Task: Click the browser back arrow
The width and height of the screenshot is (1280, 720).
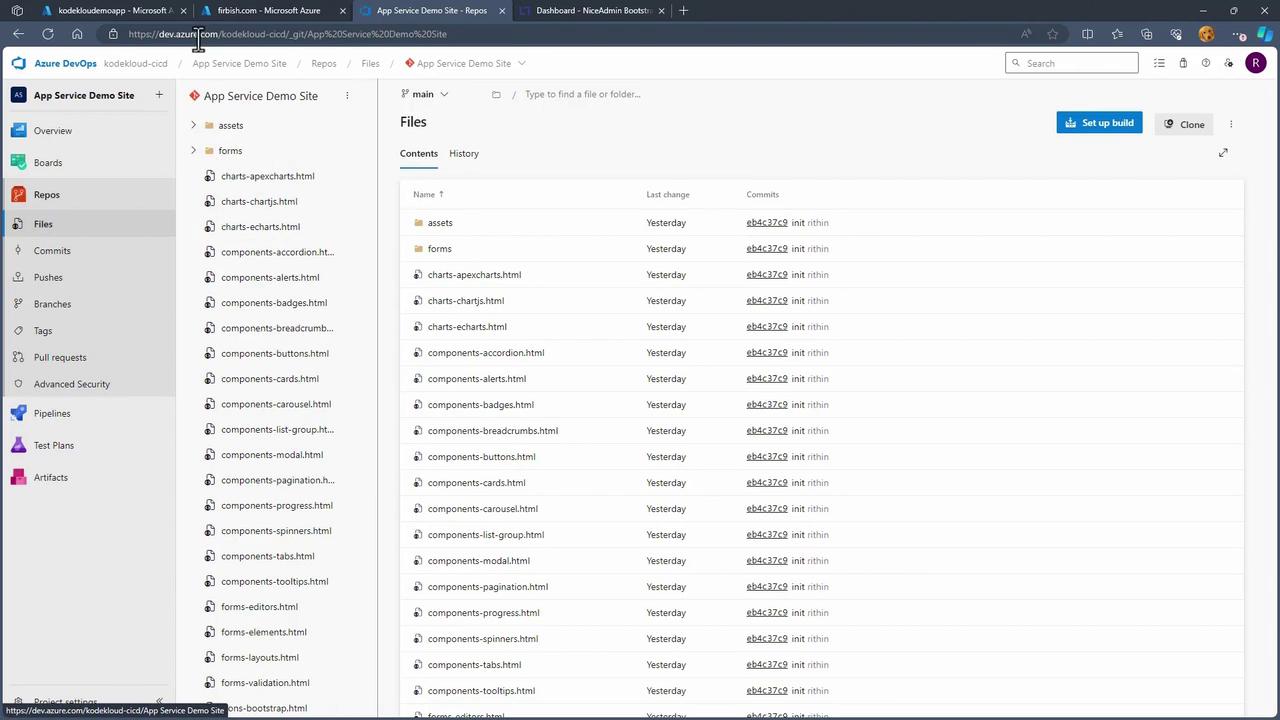Action: (x=18, y=34)
